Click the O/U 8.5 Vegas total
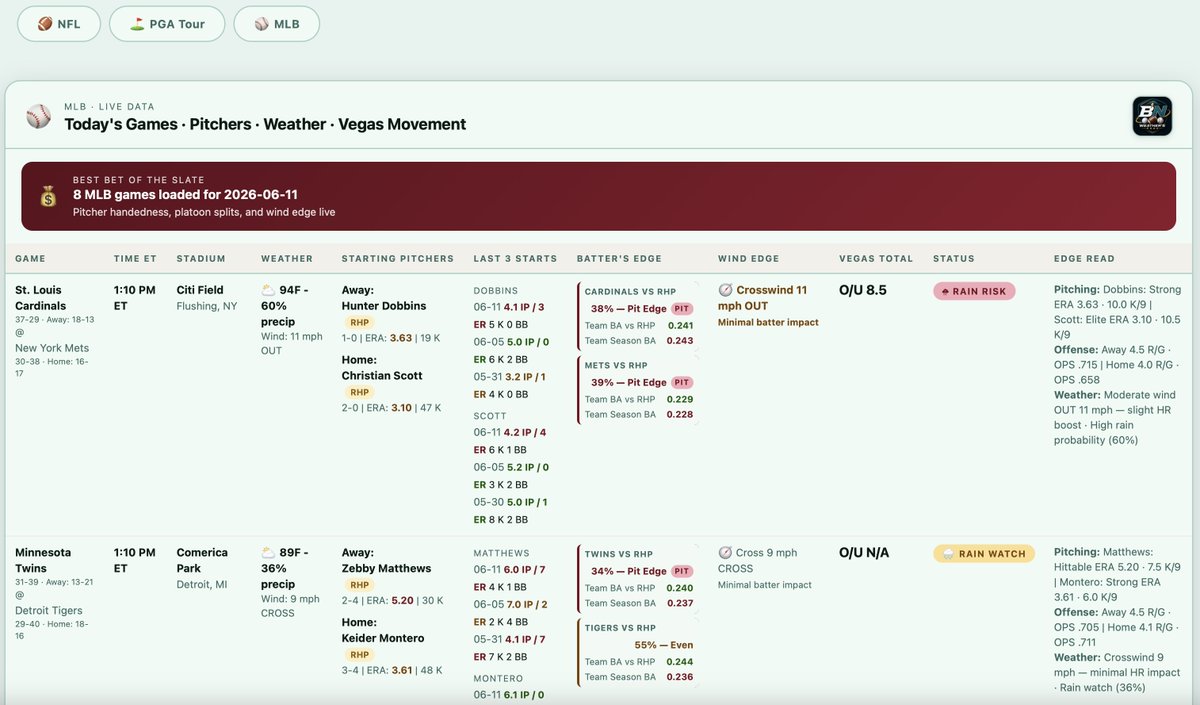The width and height of the screenshot is (1200, 705). click(864, 290)
